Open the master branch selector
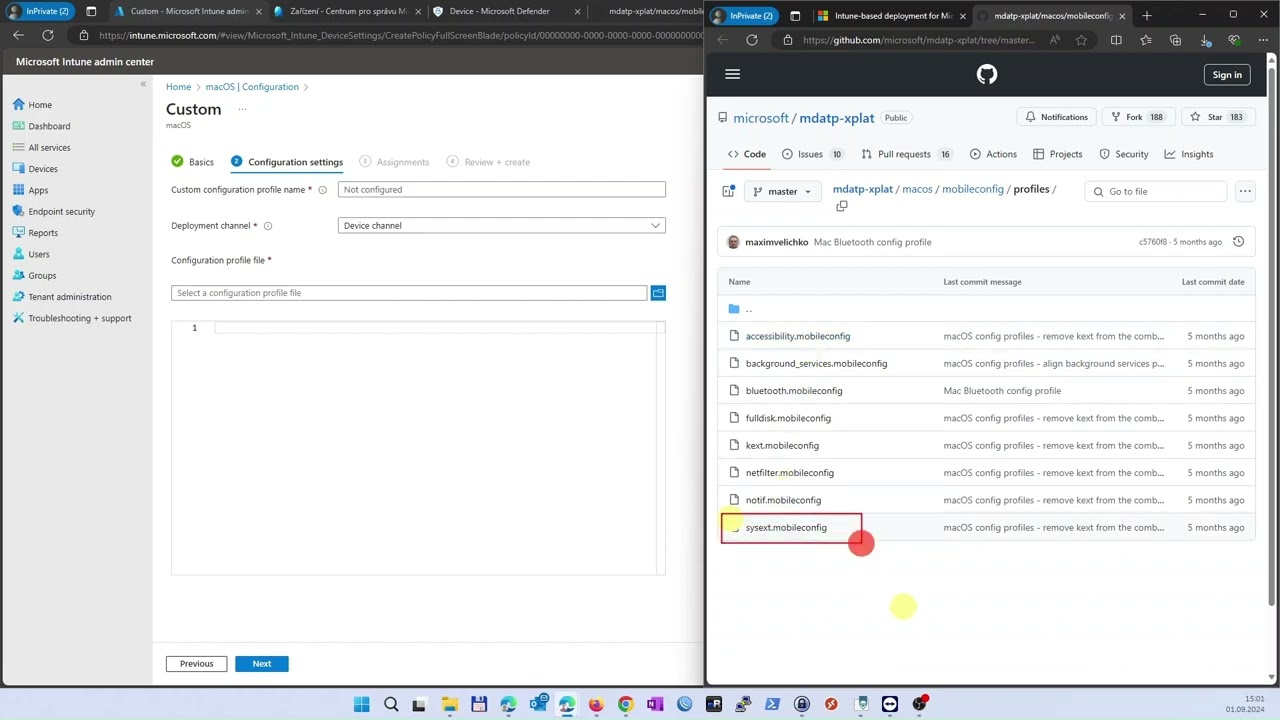The image size is (1280, 720). [782, 191]
